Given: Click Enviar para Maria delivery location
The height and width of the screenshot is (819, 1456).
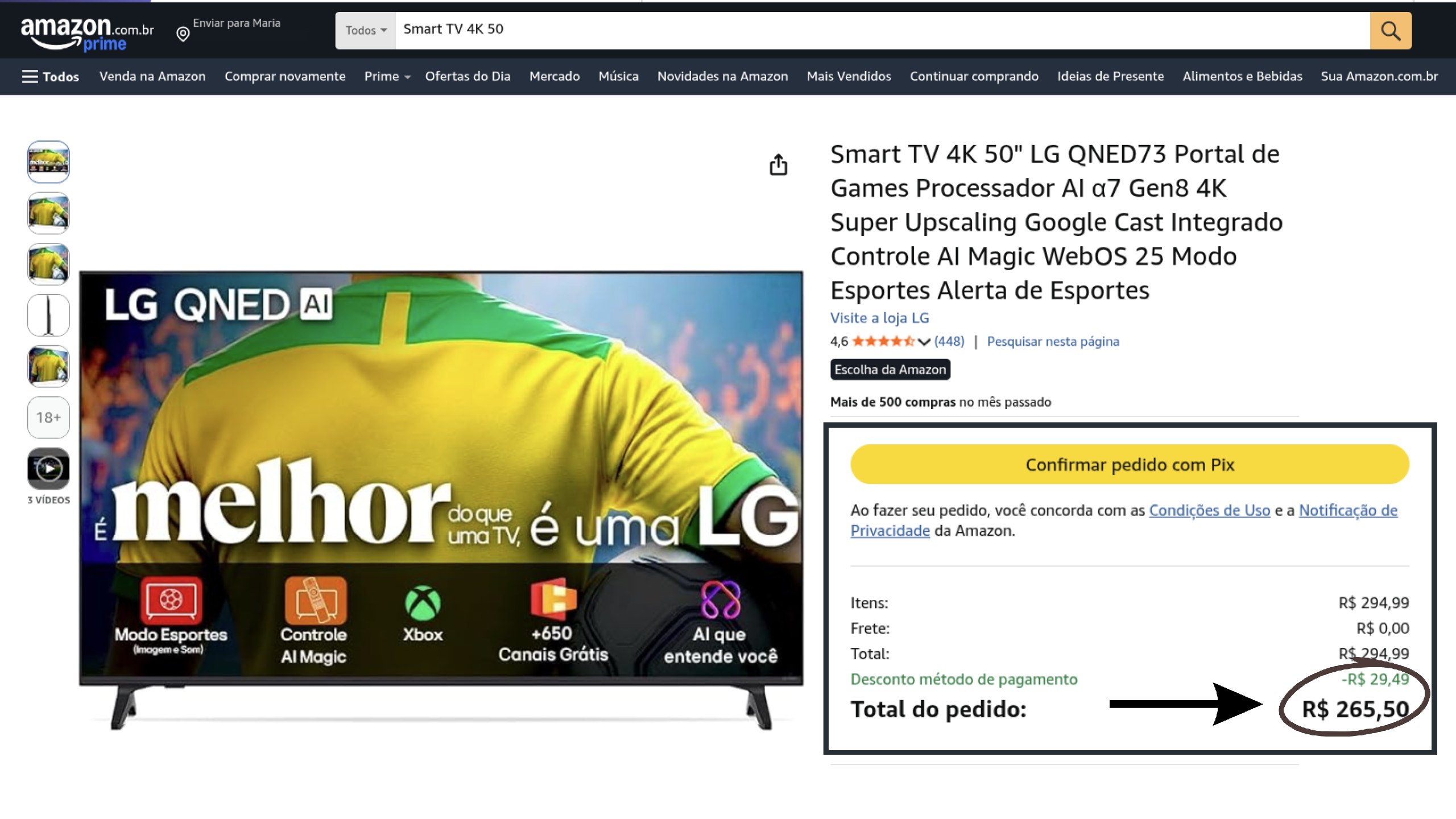Looking at the screenshot, I should [236, 23].
